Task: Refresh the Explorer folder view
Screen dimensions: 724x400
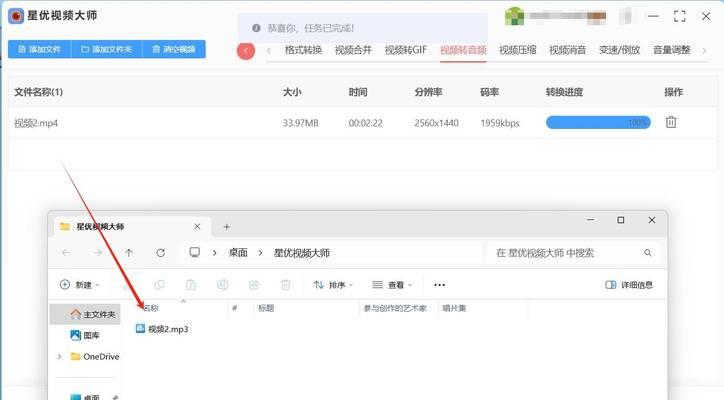Action: pyautogui.click(x=160, y=253)
